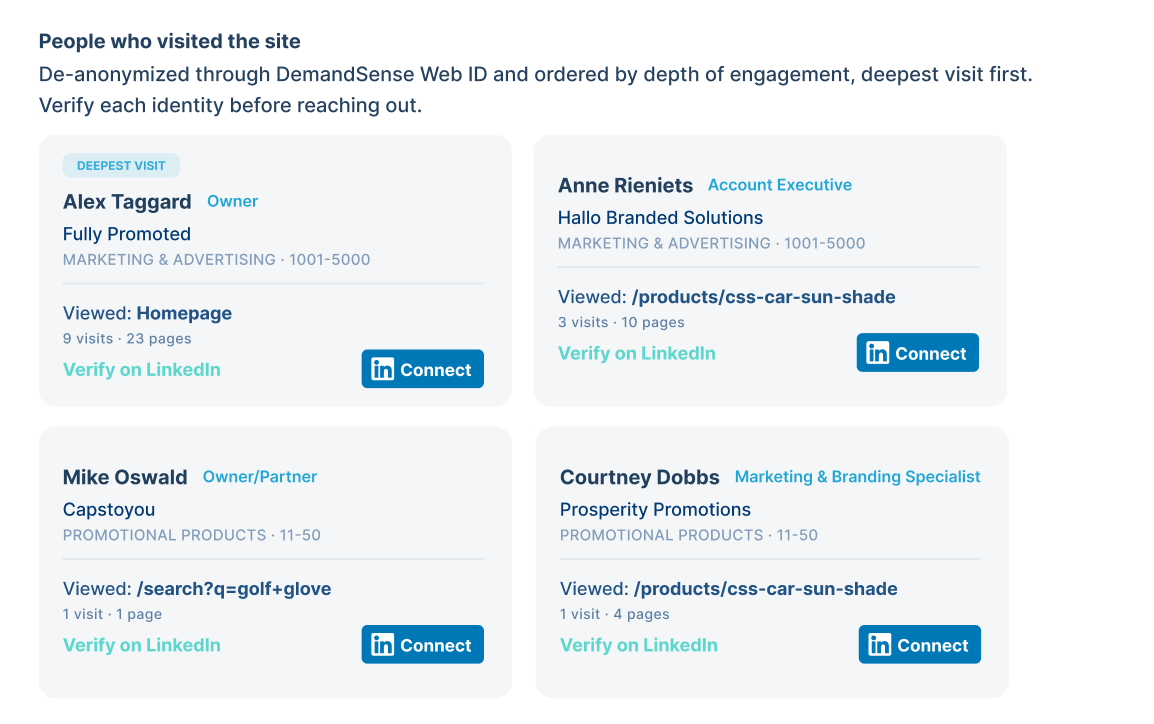This screenshot has height=724, width=1154.
Task: Click the Account Executive title label
Action: pyautogui.click(x=780, y=185)
